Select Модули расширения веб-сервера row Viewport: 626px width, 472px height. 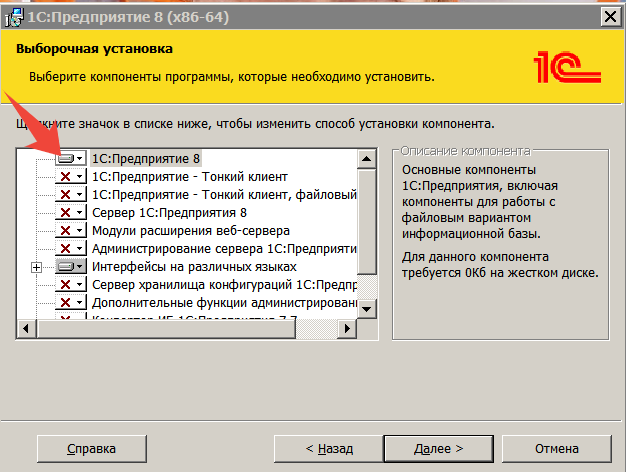click(x=191, y=230)
